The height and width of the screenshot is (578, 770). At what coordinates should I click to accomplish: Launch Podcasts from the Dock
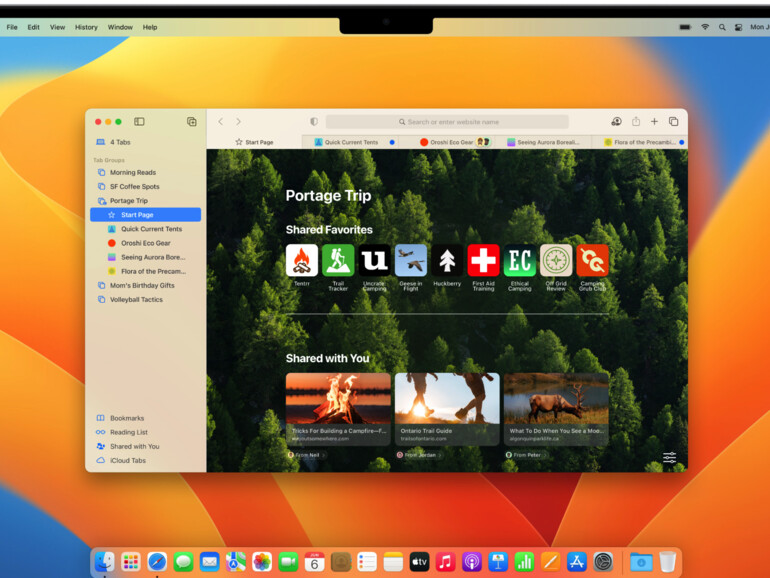pos(471,561)
